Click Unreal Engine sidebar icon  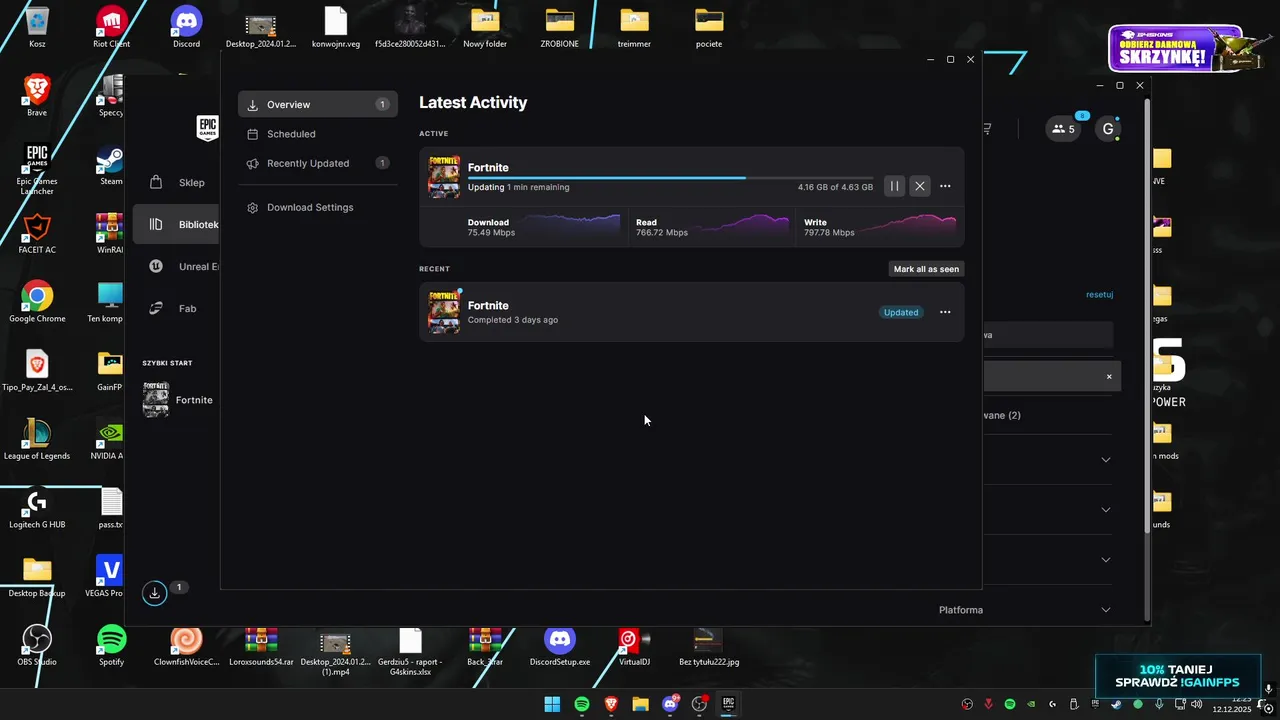point(156,266)
